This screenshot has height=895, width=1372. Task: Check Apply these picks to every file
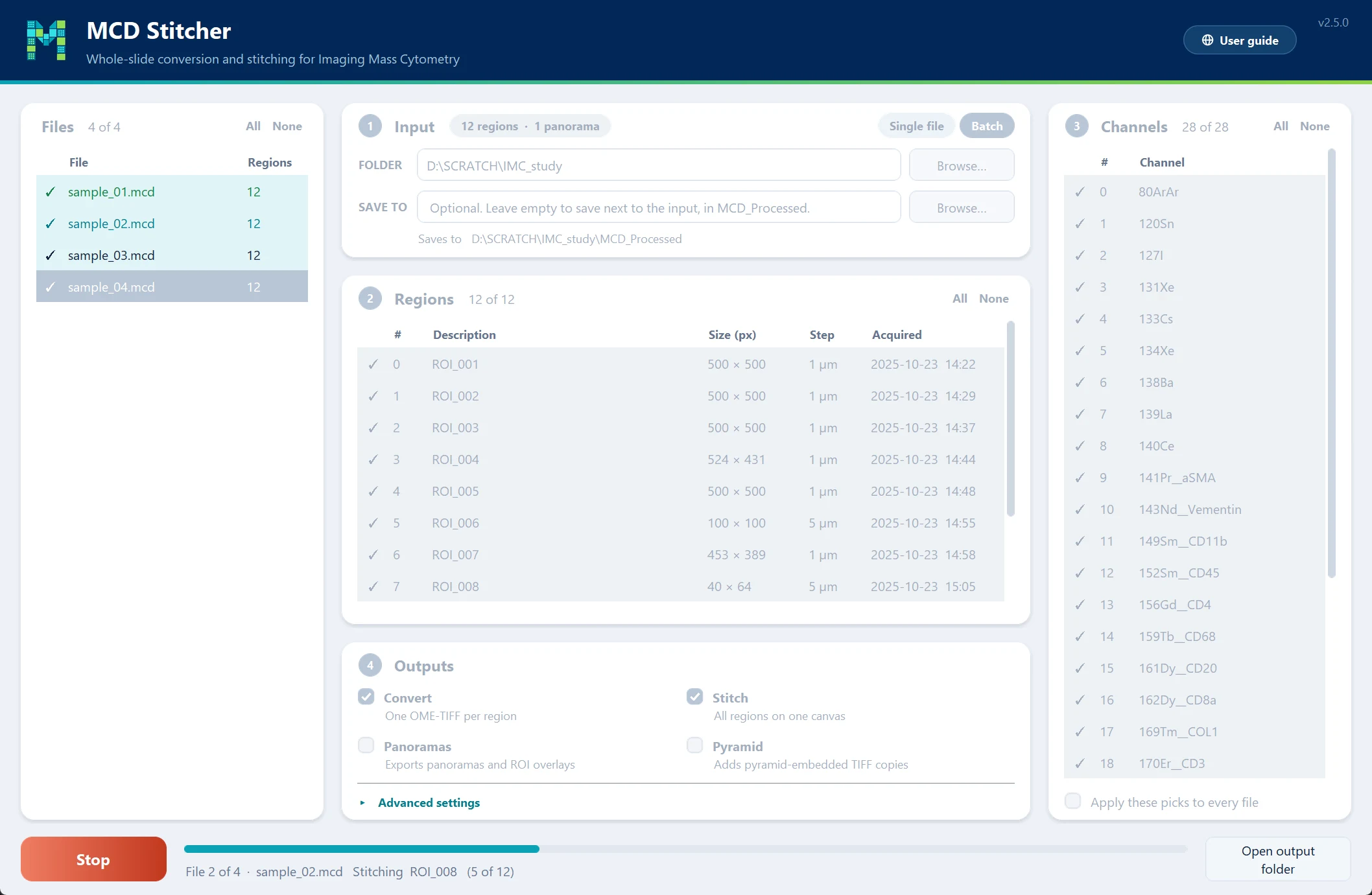(x=1073, y=801)
